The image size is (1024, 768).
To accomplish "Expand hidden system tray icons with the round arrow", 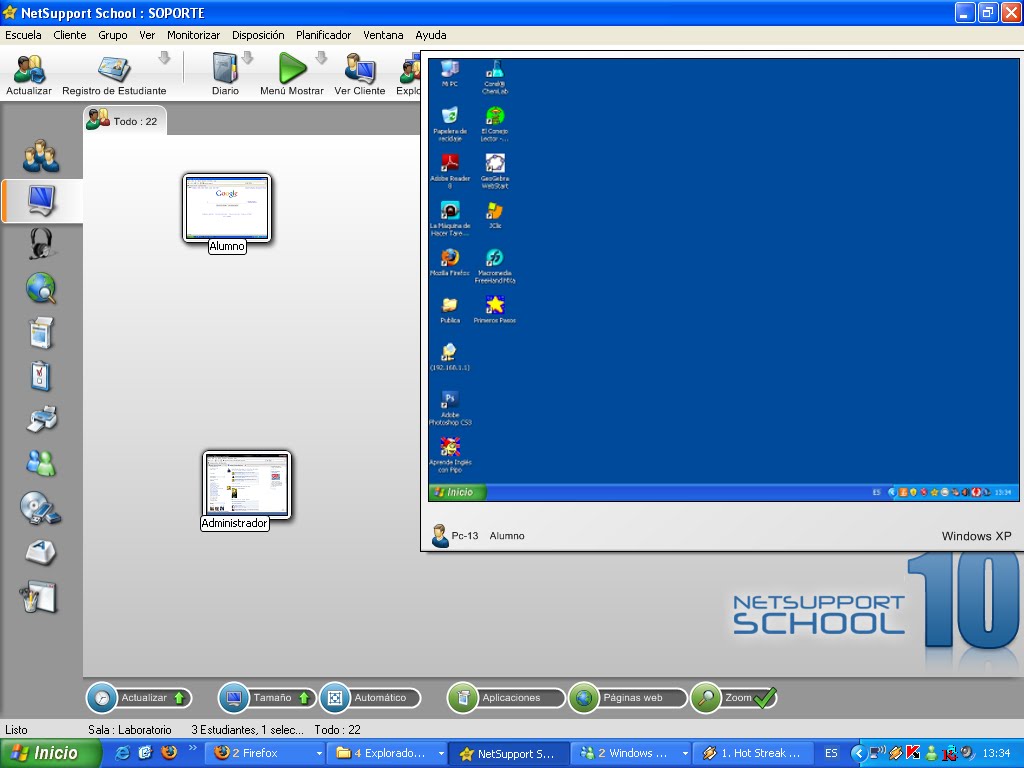I will pyautogui.click(x=859, y=754).
